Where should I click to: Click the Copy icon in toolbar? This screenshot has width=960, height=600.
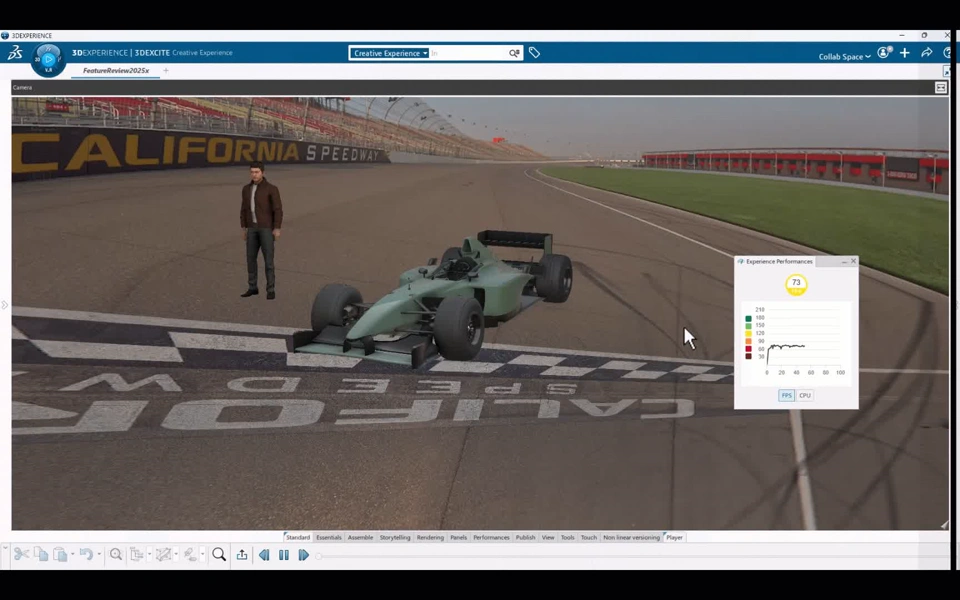[41, 555]
